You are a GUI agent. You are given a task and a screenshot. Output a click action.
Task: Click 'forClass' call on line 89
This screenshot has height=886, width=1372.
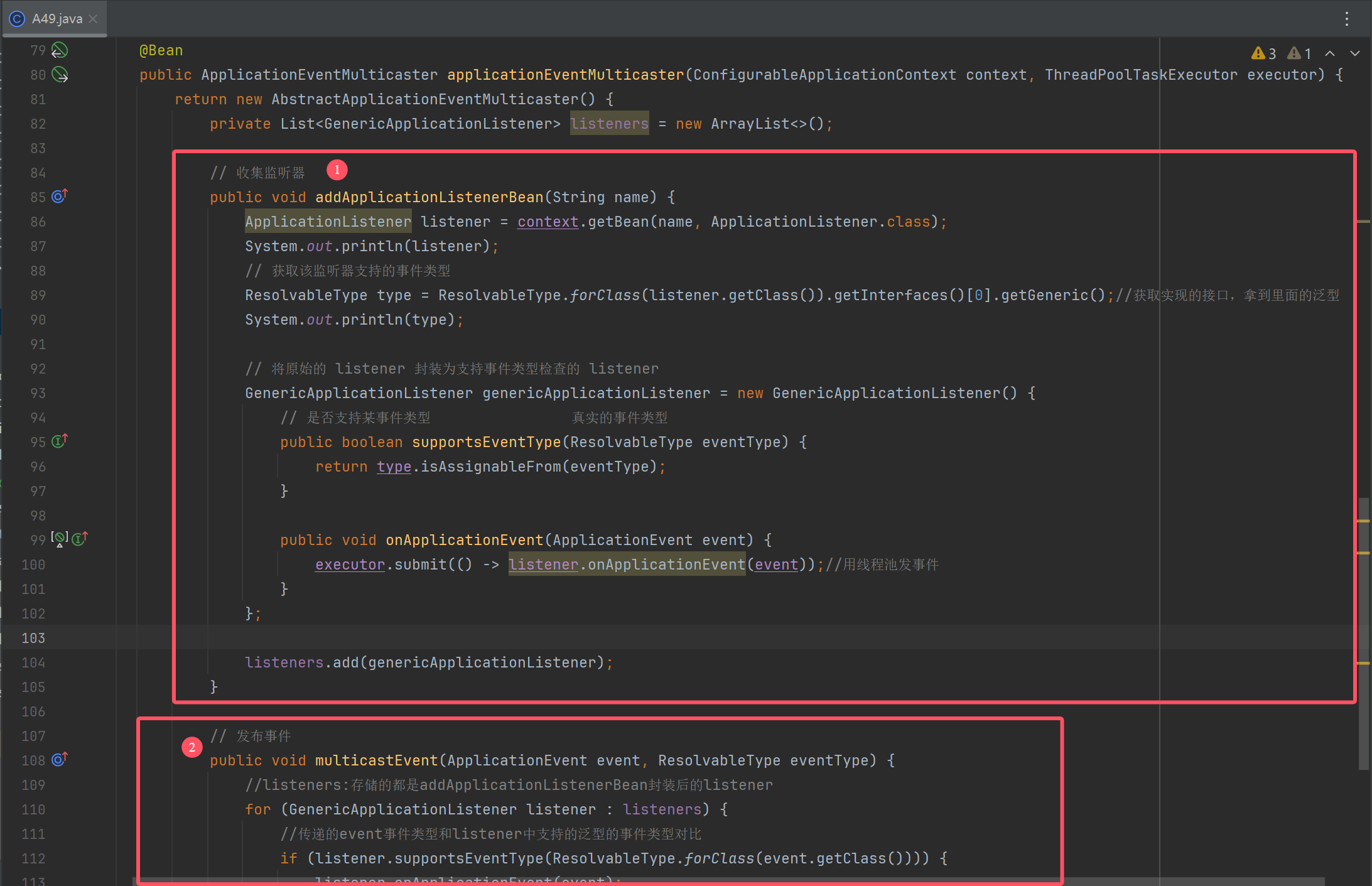pos(605,295)
